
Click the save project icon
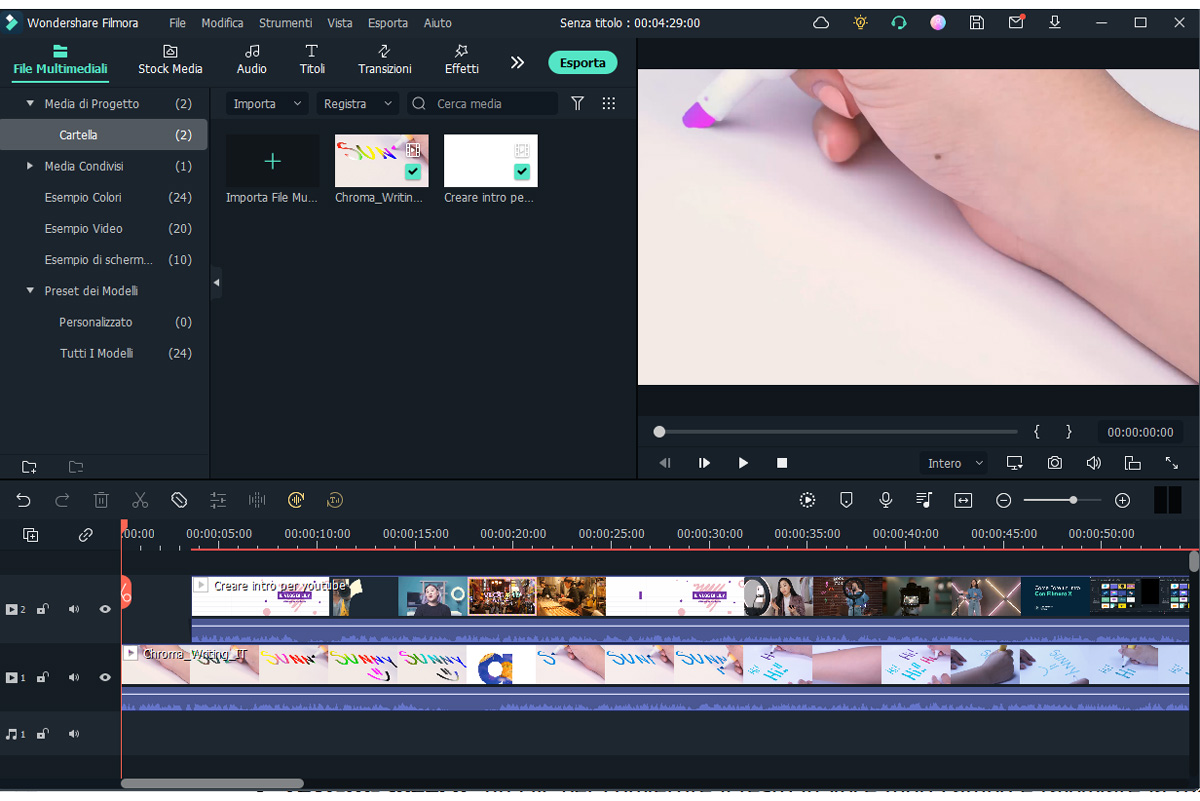click(x=977, y=22)
